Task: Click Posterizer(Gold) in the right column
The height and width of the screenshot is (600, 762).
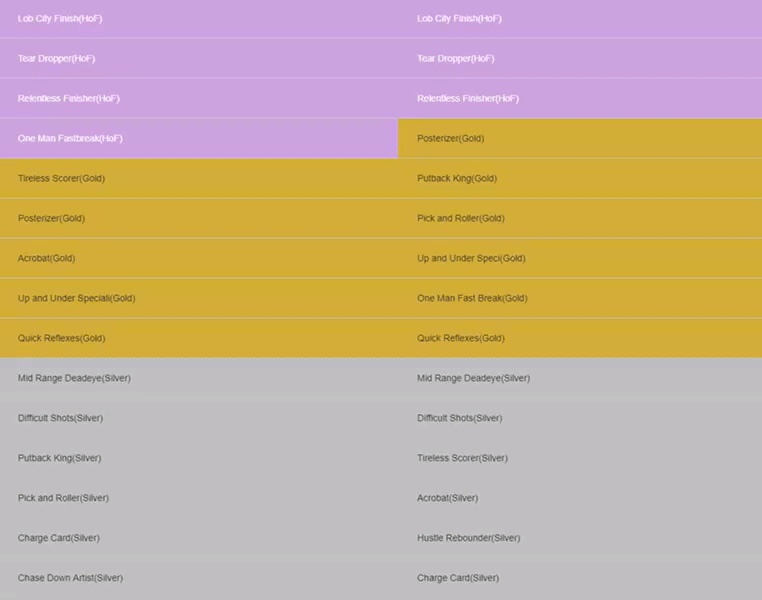Action: 580,138
